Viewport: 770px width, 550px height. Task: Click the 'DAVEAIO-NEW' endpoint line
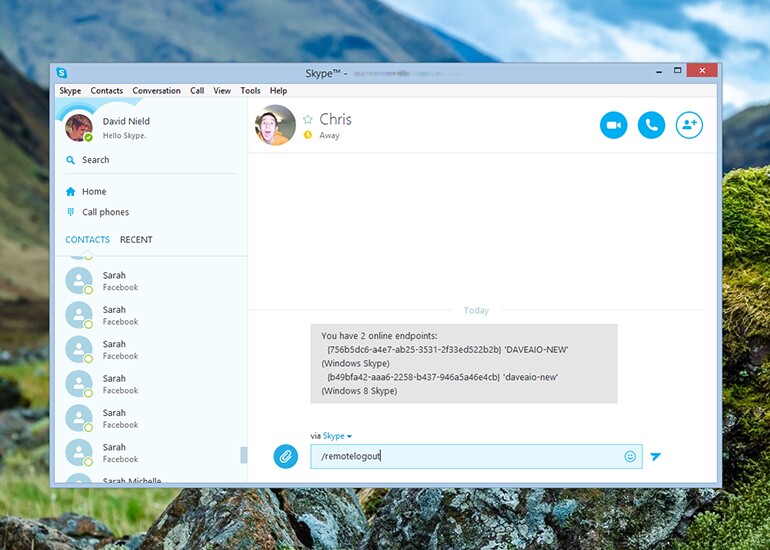(447, 350)
